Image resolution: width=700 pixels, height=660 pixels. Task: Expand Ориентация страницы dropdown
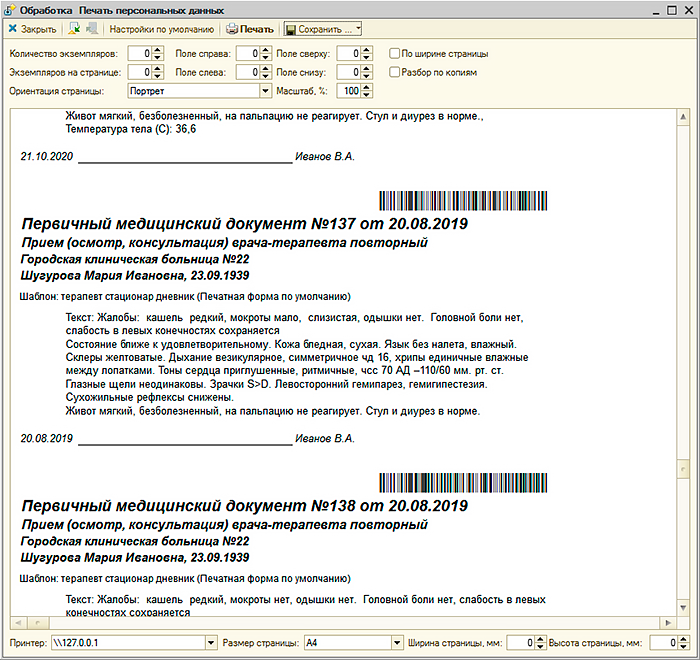point(266,91)
